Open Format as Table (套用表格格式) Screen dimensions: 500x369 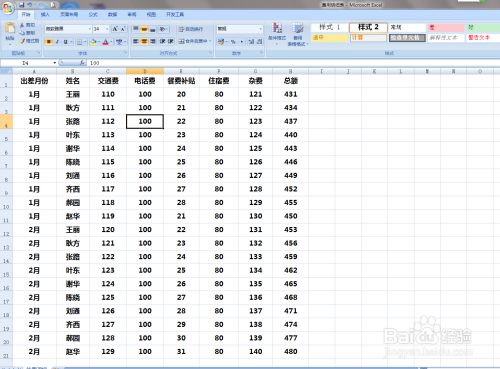click(298, 34)
